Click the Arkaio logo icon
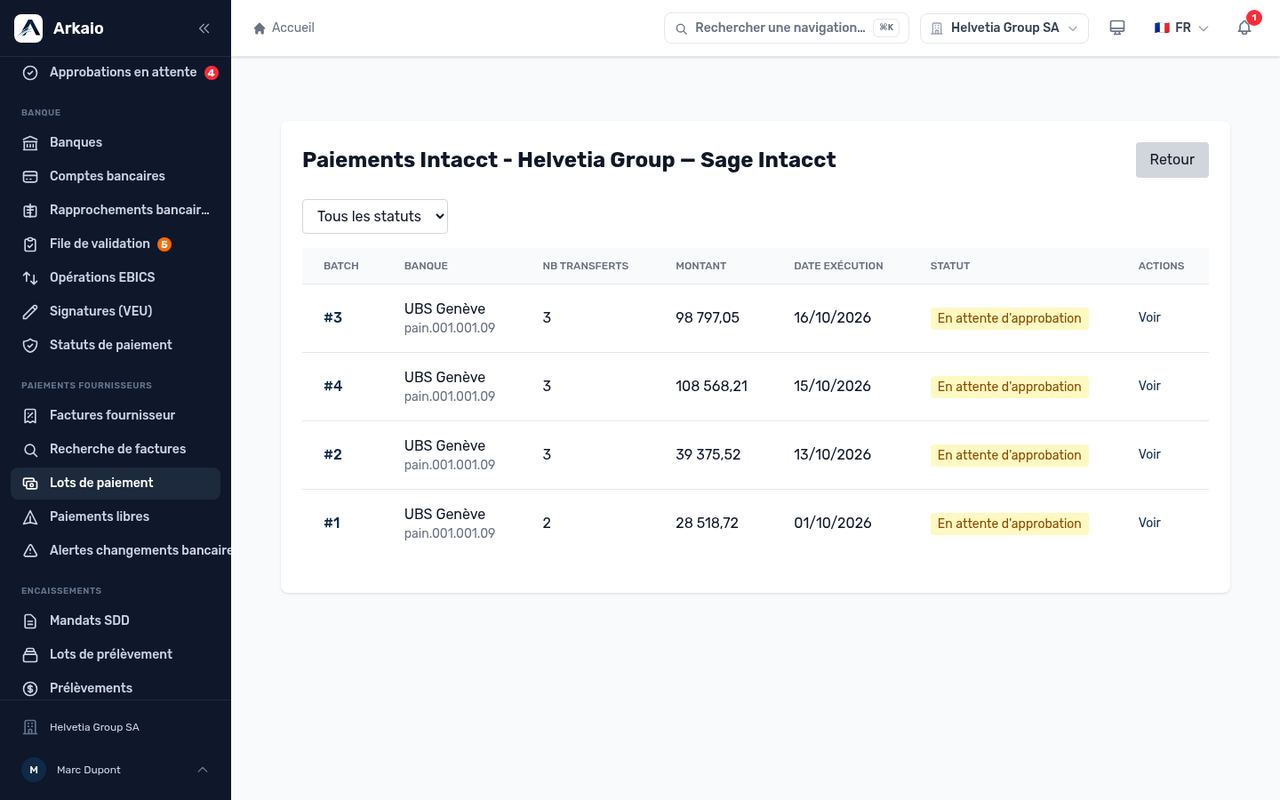The height and width of the screenshot is (800, 1280). (x=28, y=28)
